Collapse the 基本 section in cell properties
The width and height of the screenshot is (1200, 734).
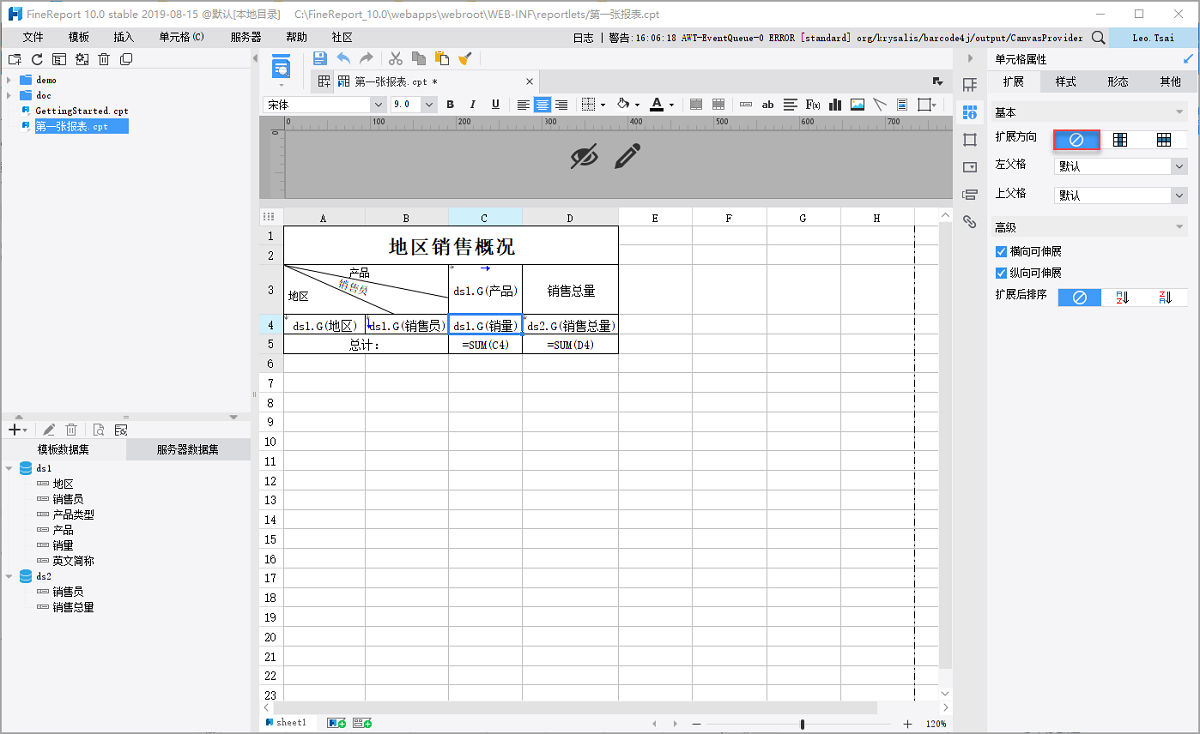[x=1180, y=111]
